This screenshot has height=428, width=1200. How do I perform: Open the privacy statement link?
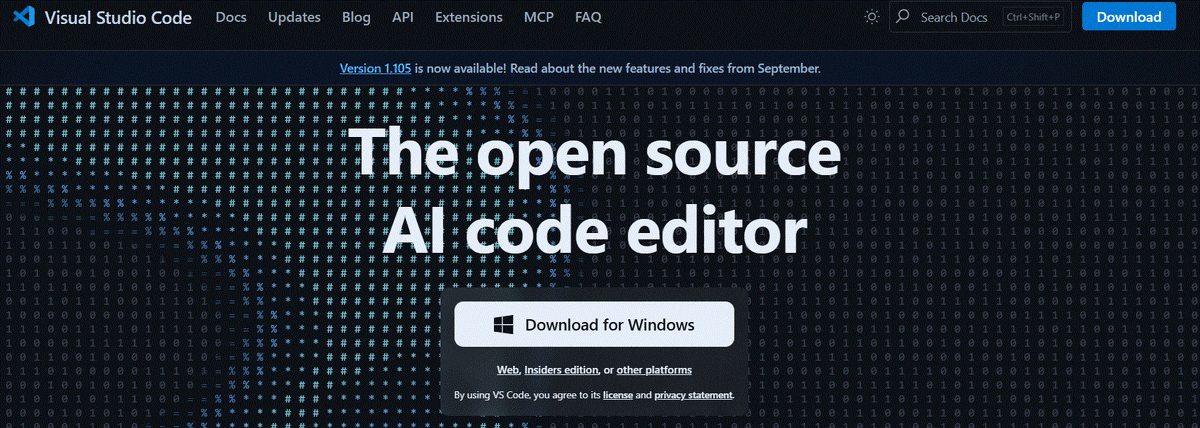tap(693, 396)
